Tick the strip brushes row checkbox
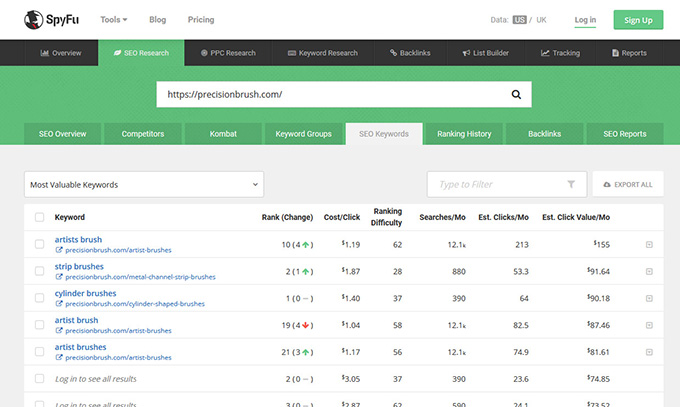This screenshot has width=680, height=407. point(39,271)
